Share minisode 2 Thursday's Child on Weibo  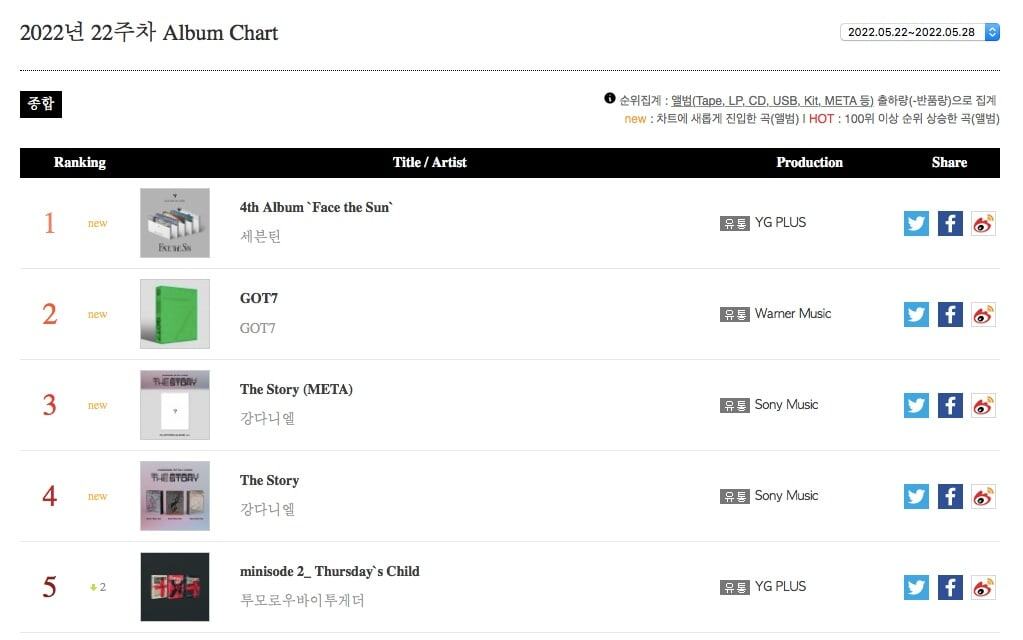(984, 587)
